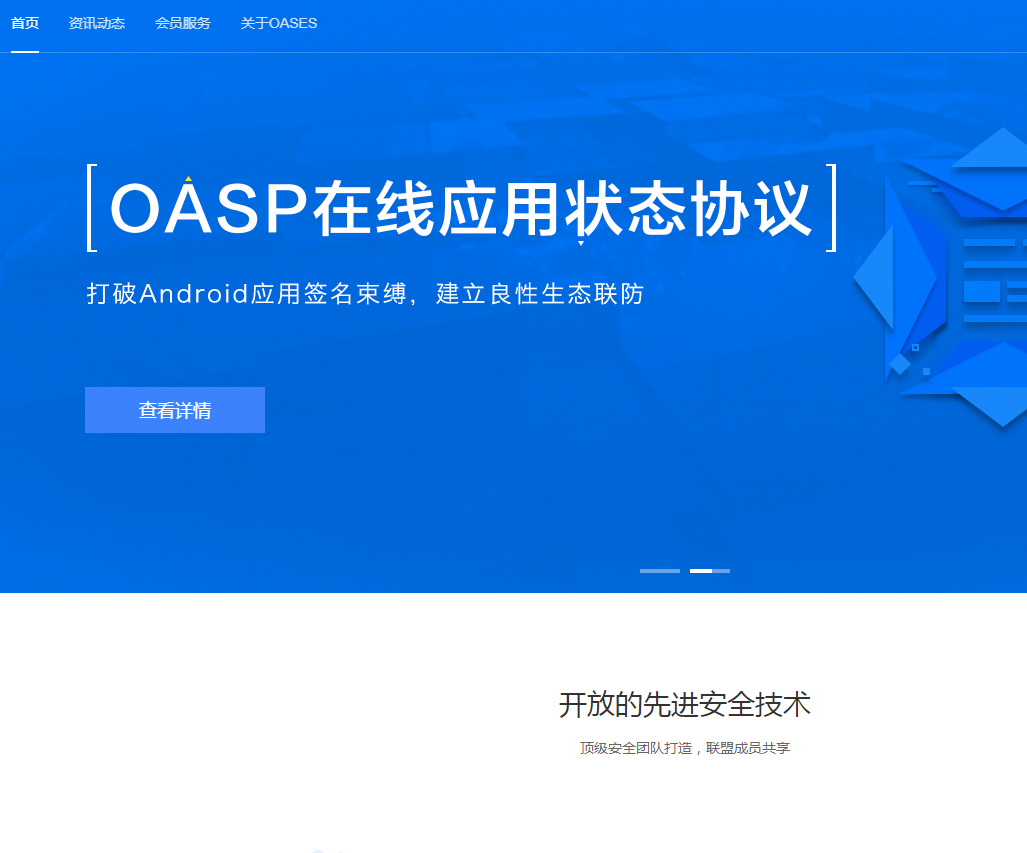Screen dimensions: 1027x853
Task: Click the small yellow triangle above the headline
Action: 188,179
